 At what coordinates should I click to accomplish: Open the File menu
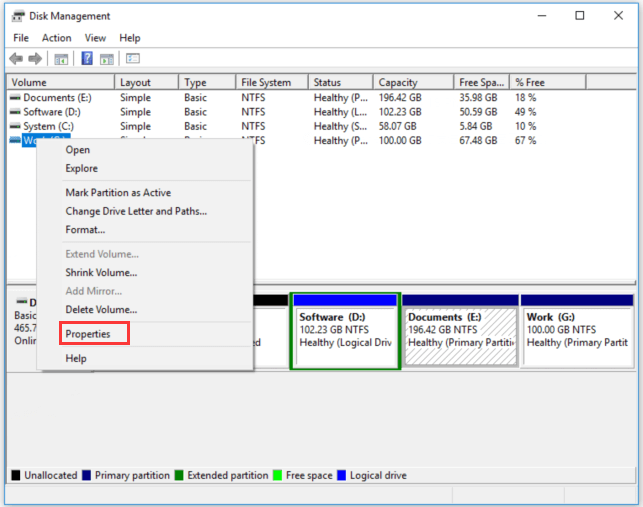[x=21, y=38]
